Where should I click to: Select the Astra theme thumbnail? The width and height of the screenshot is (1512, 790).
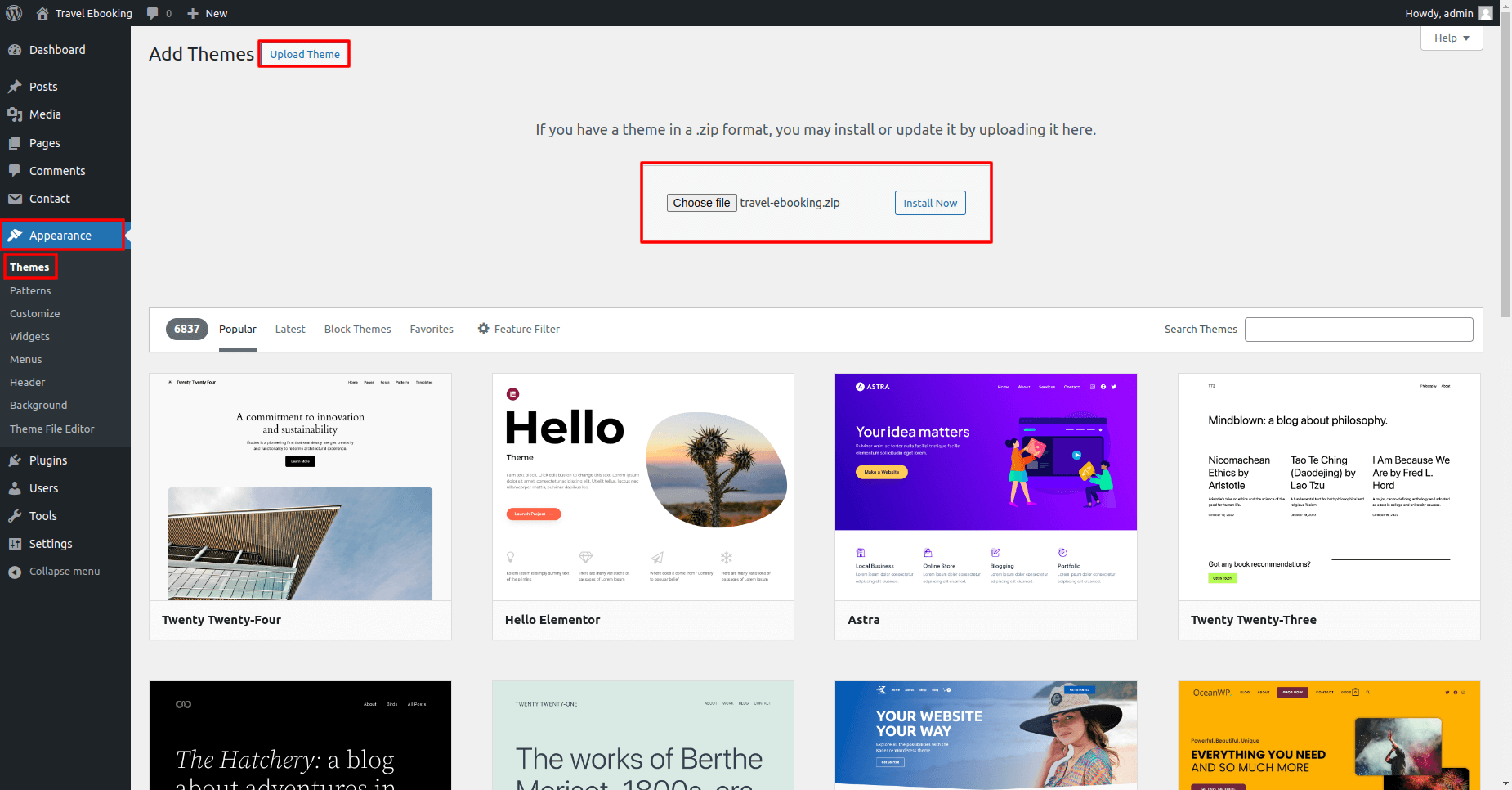point(986,487)
